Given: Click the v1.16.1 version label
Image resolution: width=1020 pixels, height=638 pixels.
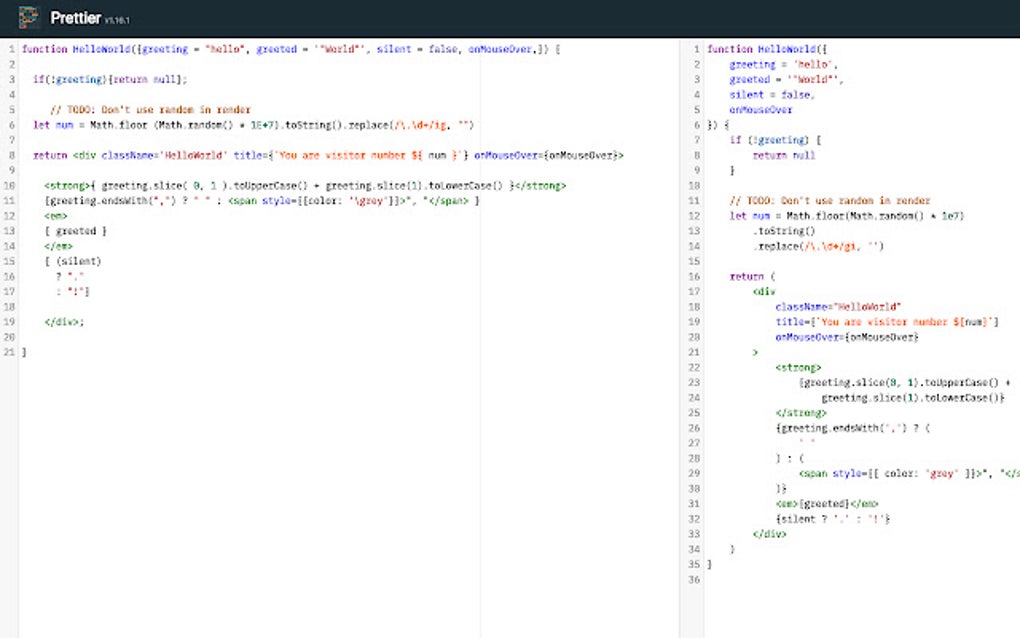Looking at the screenshot, I should tap(118, 20).
